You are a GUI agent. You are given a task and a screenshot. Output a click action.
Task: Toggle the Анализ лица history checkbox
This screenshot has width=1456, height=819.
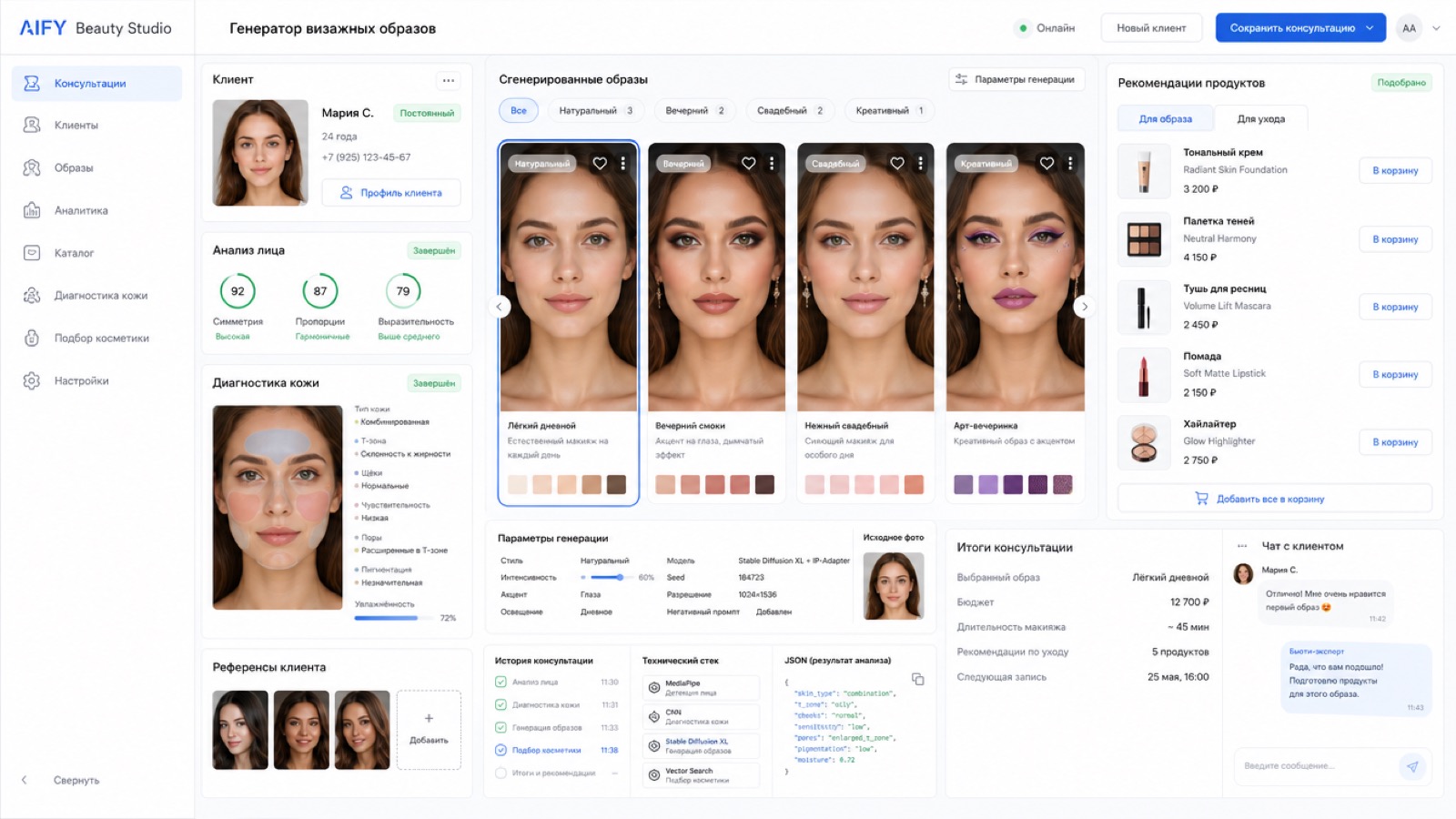pyautogui.click(x=500, y=682)
